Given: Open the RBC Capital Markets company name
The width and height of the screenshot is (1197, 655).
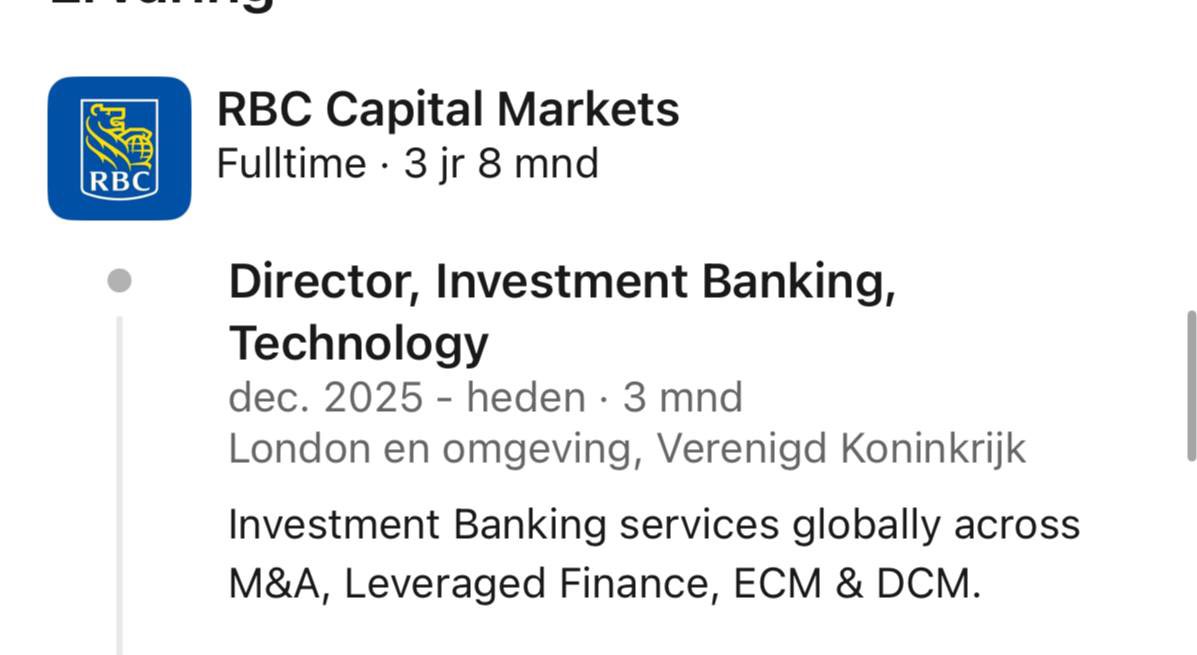Looking at the screenshot, I should point(448,109).
